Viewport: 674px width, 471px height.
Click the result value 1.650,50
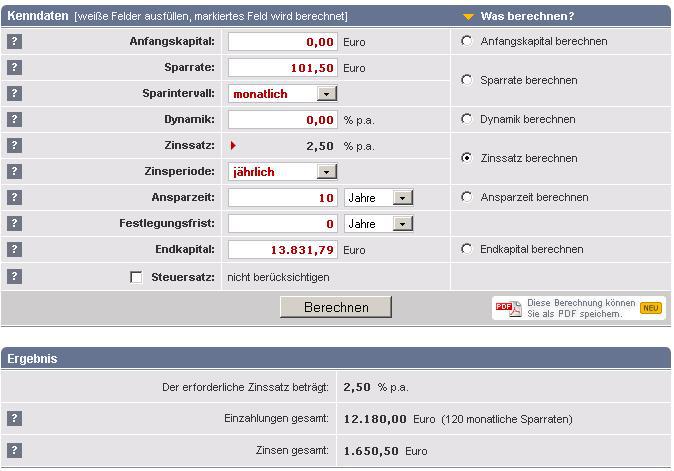pos(371,451)
